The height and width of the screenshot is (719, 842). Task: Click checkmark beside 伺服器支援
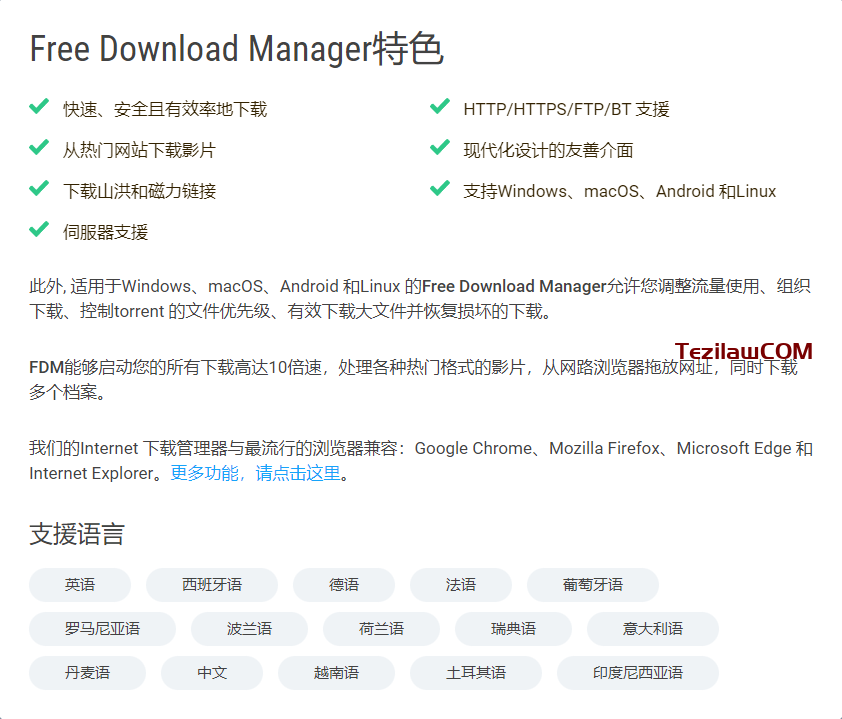39,229
